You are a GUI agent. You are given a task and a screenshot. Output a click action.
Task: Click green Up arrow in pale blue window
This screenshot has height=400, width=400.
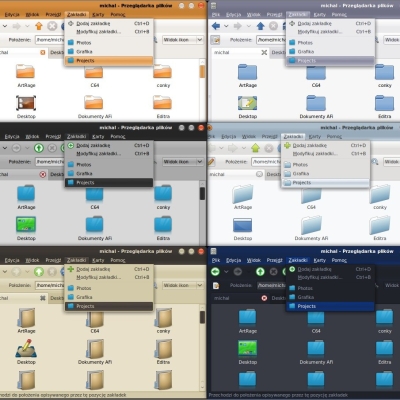pyautogui.click(x=256, y=148)
